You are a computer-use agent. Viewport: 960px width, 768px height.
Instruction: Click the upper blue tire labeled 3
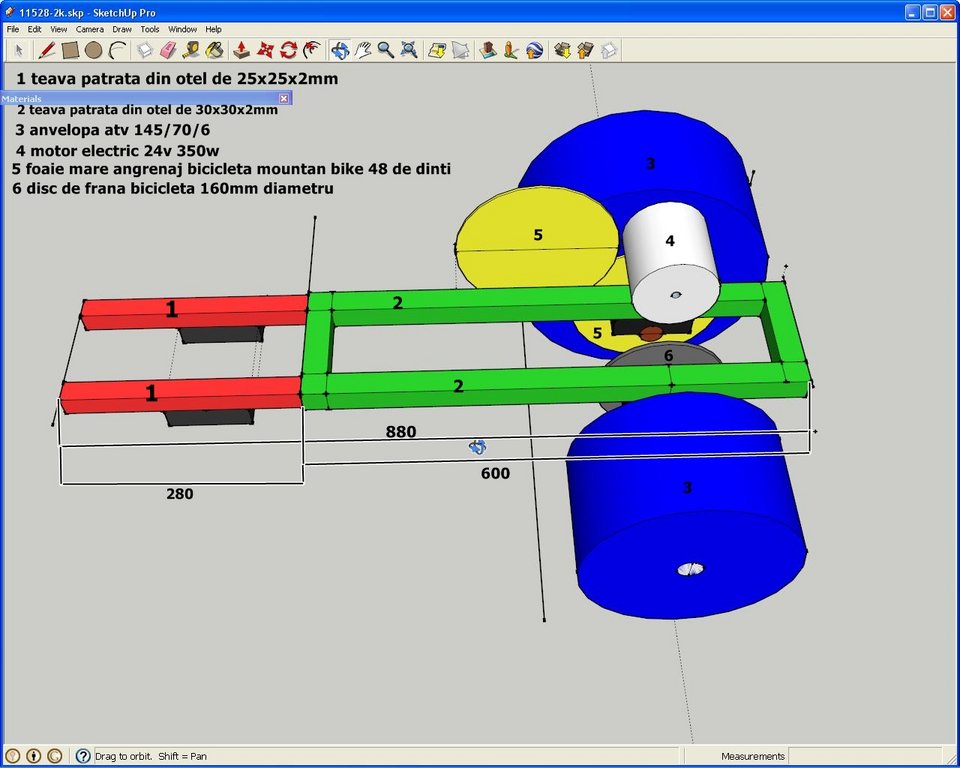650,164
